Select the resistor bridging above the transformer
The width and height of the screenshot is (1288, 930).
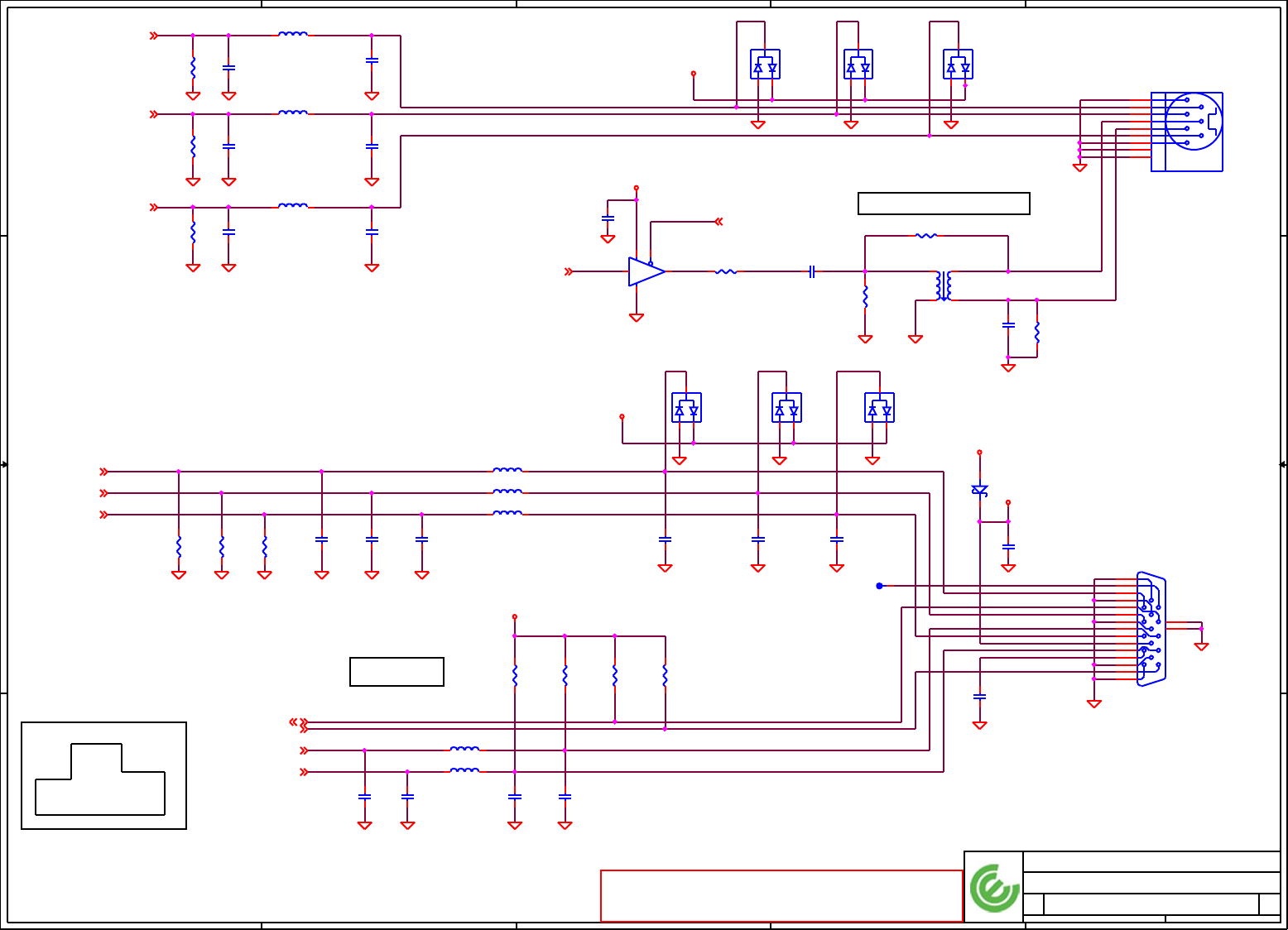(926, 236)
